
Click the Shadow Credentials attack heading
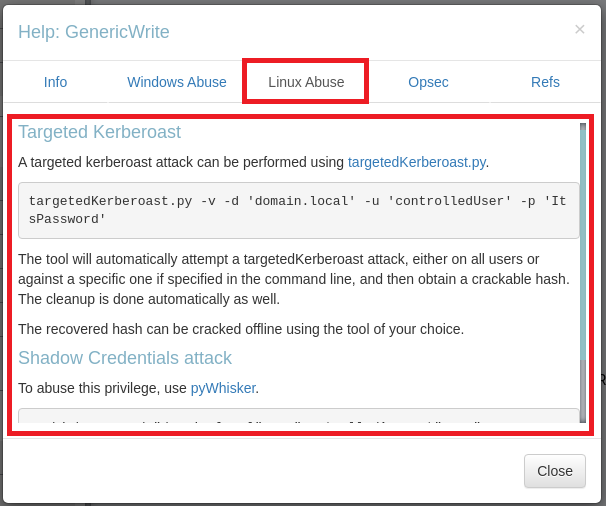[125, 358]
